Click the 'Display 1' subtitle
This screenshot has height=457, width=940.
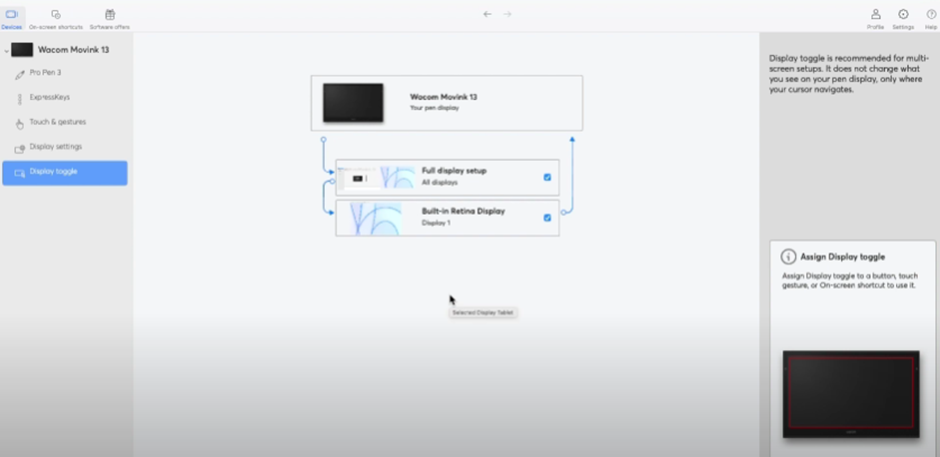pyautogui.click(x=436, y=223)
